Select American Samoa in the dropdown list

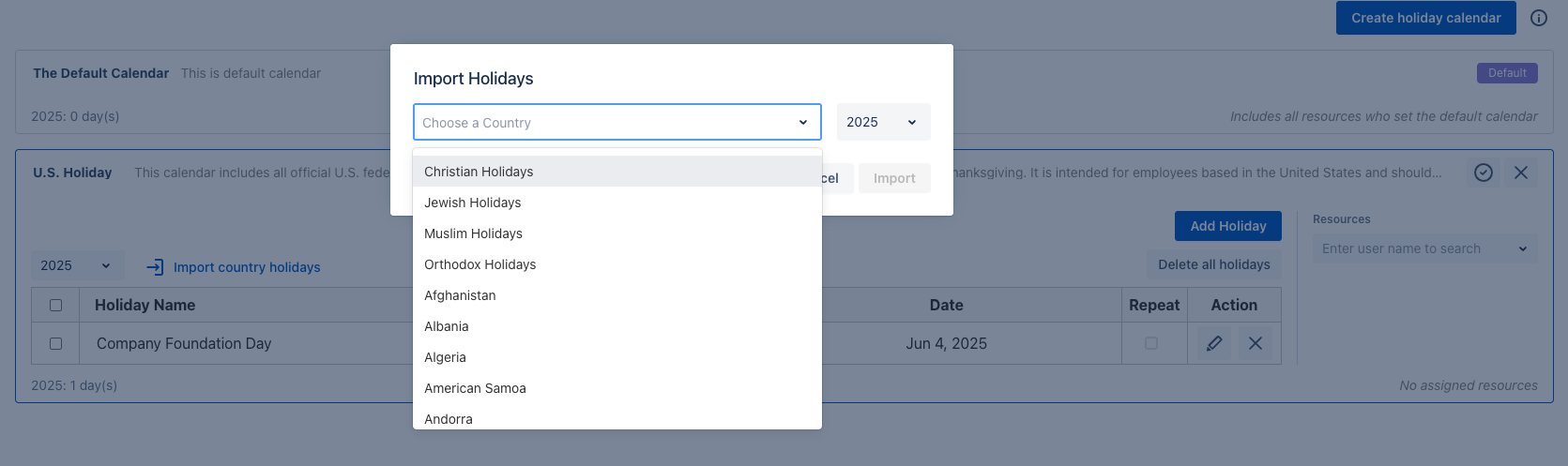(x=475, y=388)
